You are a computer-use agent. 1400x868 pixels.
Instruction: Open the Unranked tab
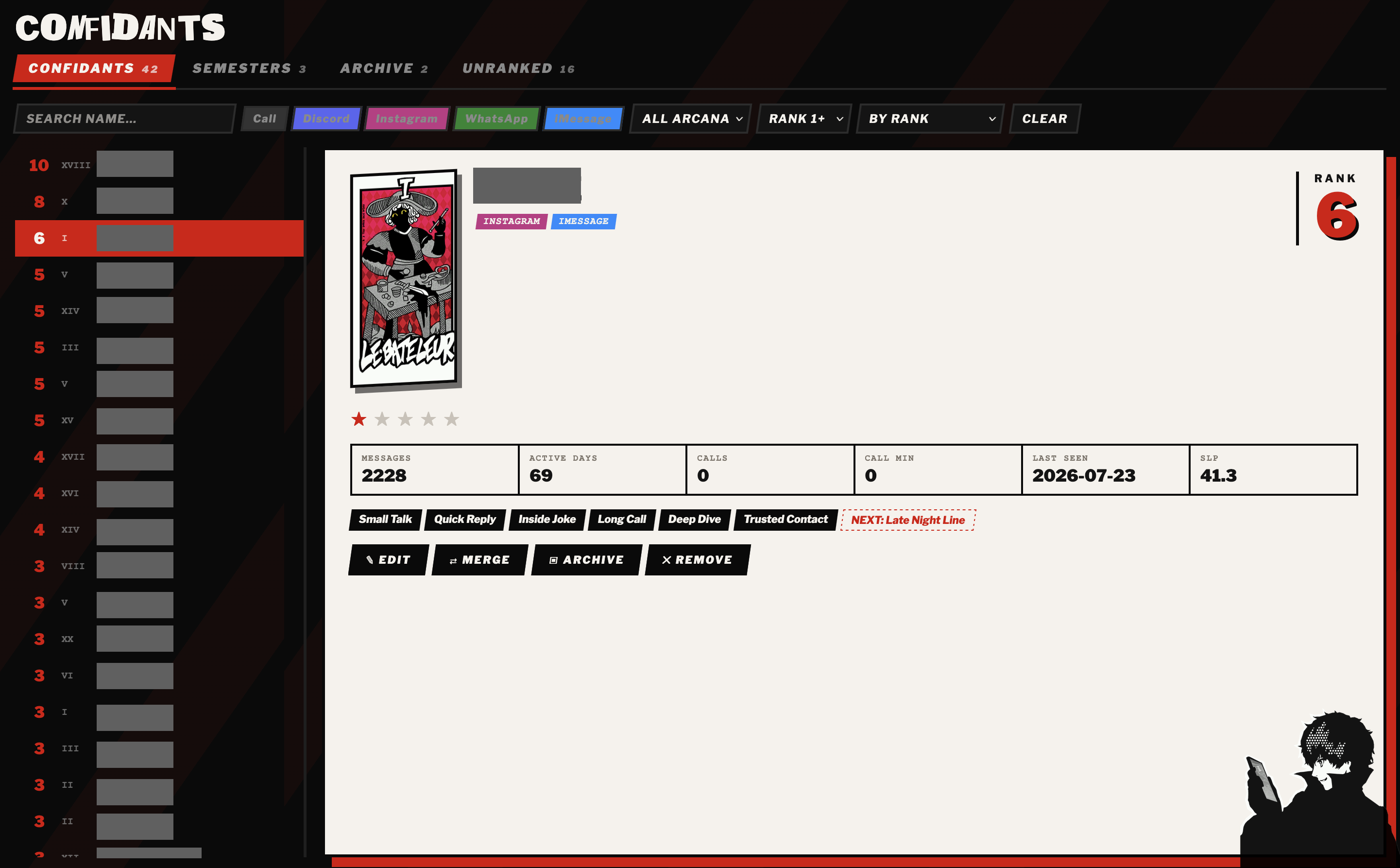(x=518, y=69)
